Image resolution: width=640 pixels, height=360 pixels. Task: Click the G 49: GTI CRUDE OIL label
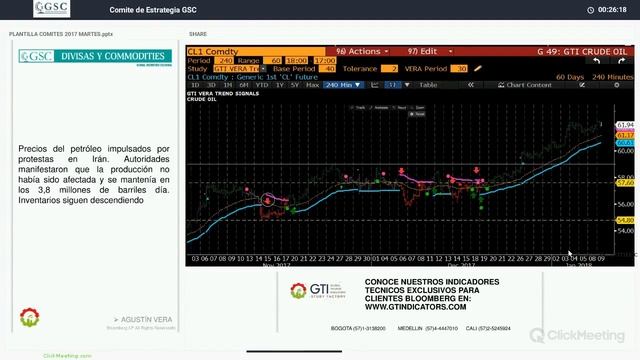point(582,51)
